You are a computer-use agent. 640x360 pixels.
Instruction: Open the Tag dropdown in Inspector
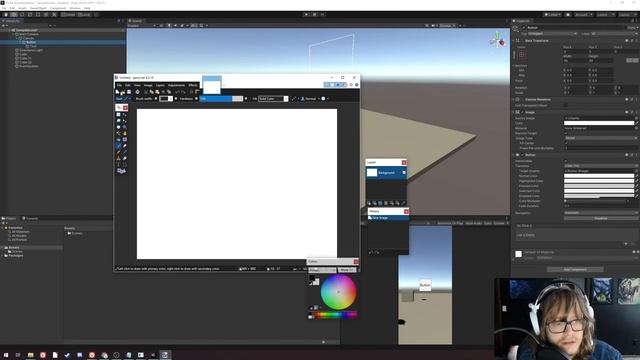[x=553, y=33]
